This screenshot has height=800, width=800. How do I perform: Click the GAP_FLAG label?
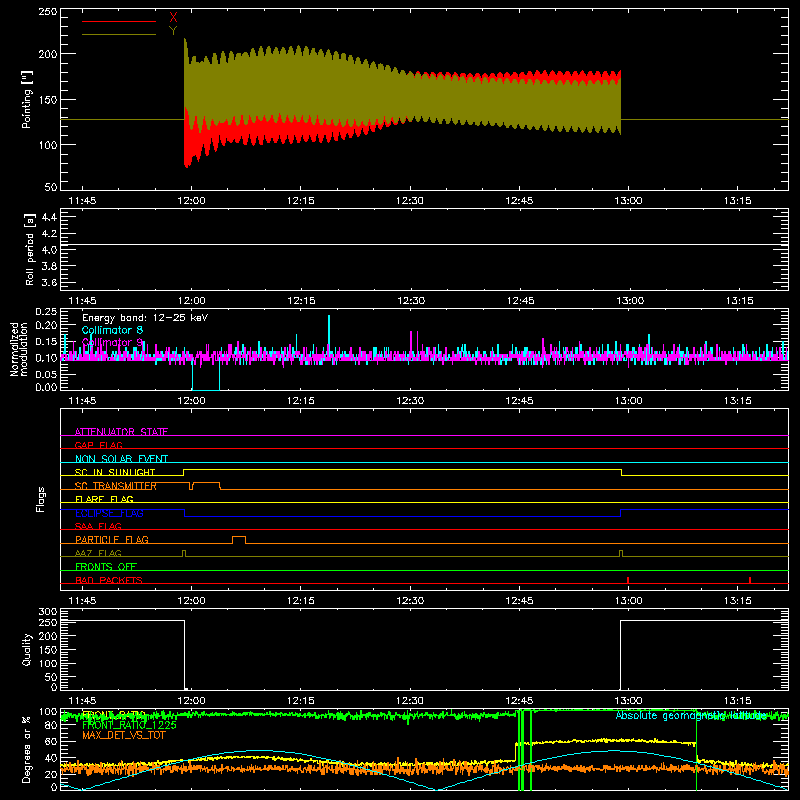pyautogui.click(x=98, y=445)
